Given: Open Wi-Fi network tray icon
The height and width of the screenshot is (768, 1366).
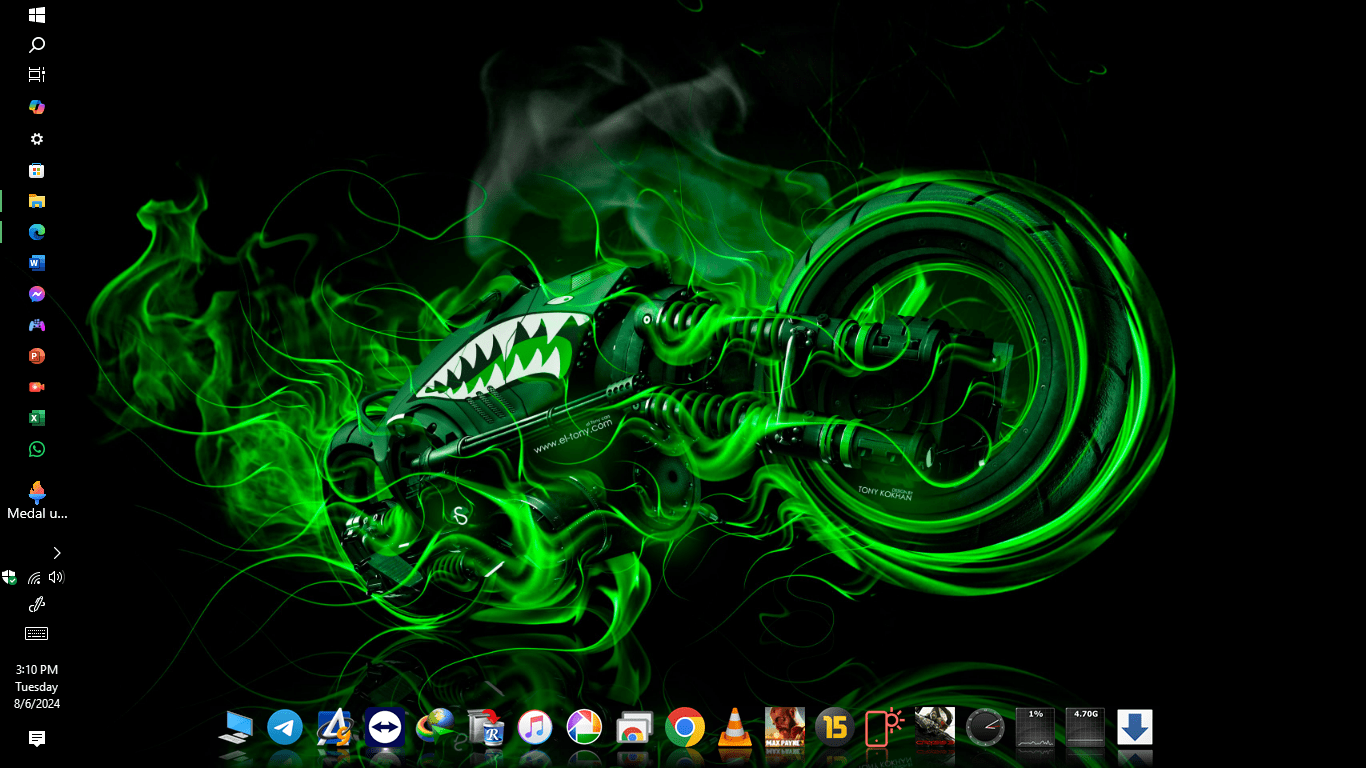Looking at the screenshot, I should click(34, 577).
